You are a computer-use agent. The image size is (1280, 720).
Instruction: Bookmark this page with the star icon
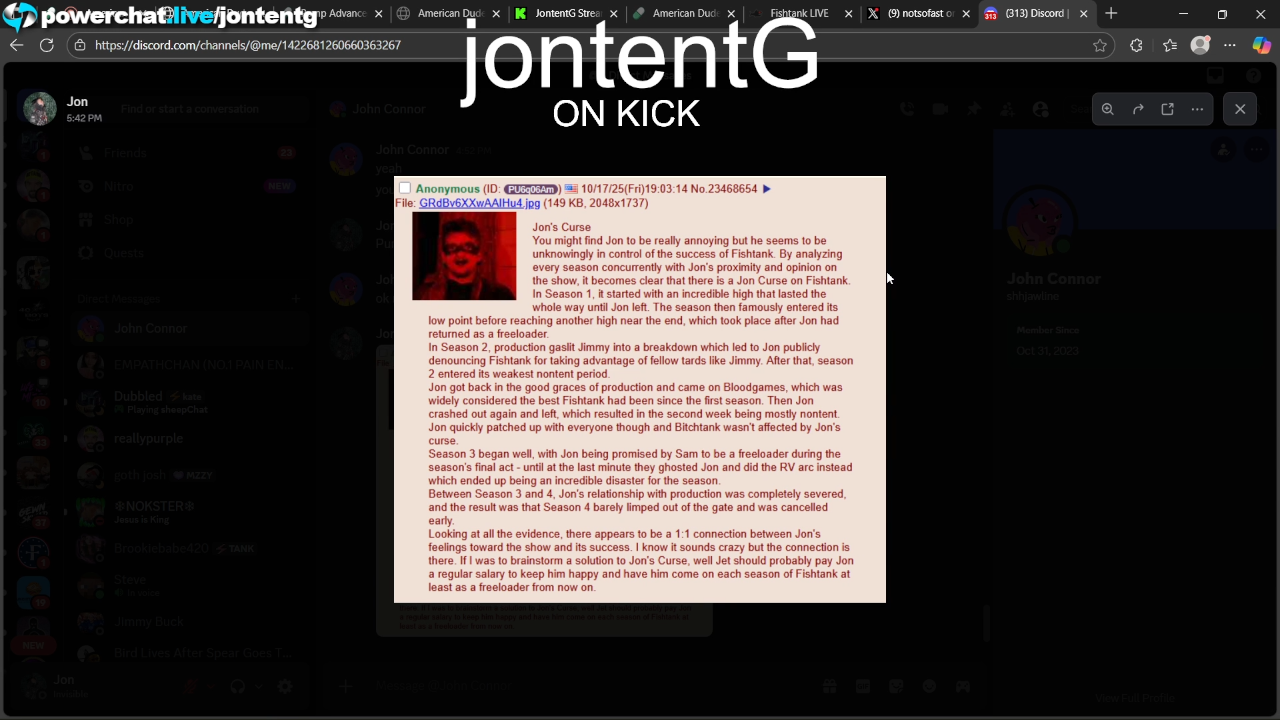point(1100,45)
